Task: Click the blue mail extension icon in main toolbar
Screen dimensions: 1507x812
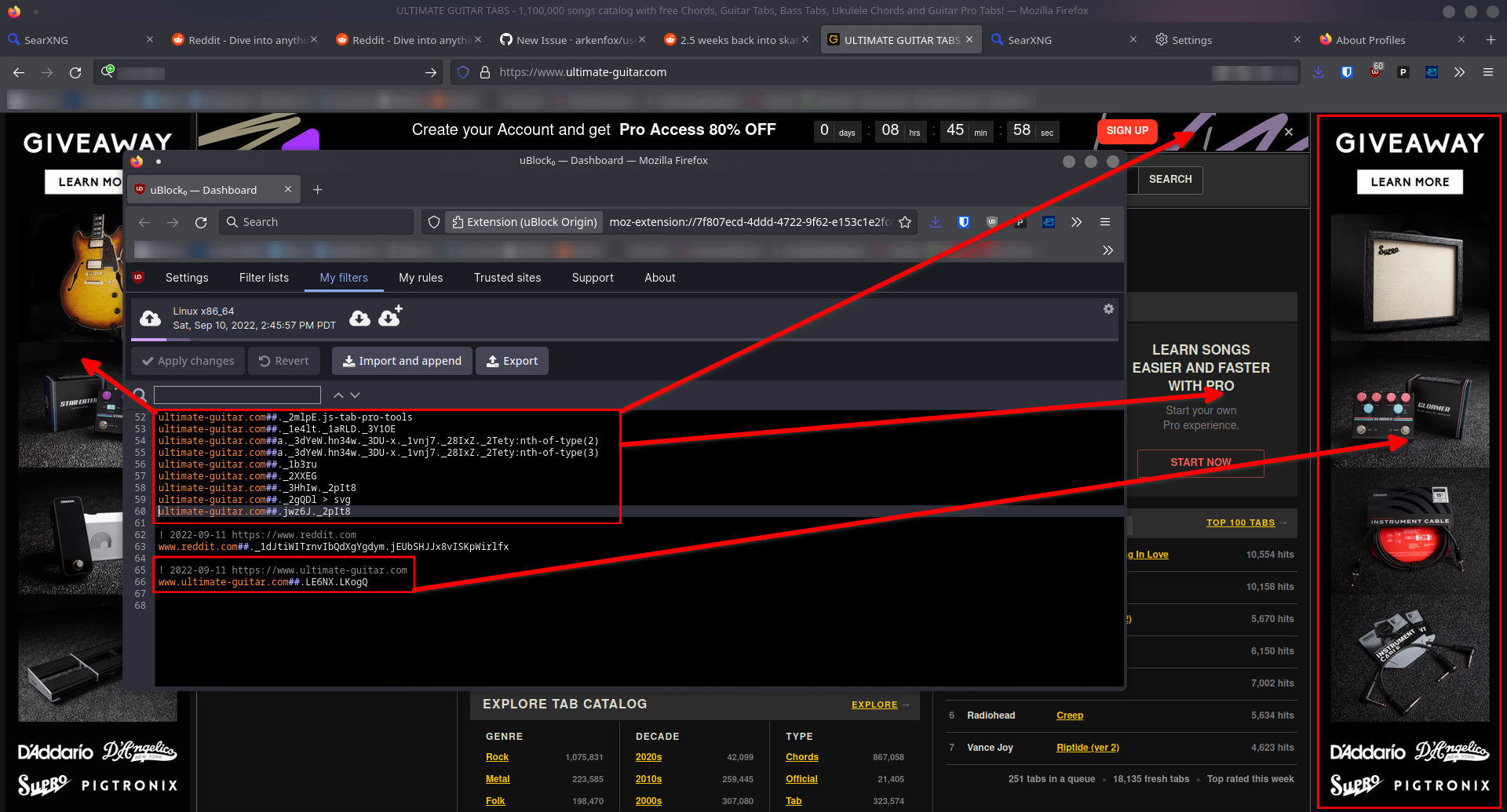Action: click(1432, 72)
